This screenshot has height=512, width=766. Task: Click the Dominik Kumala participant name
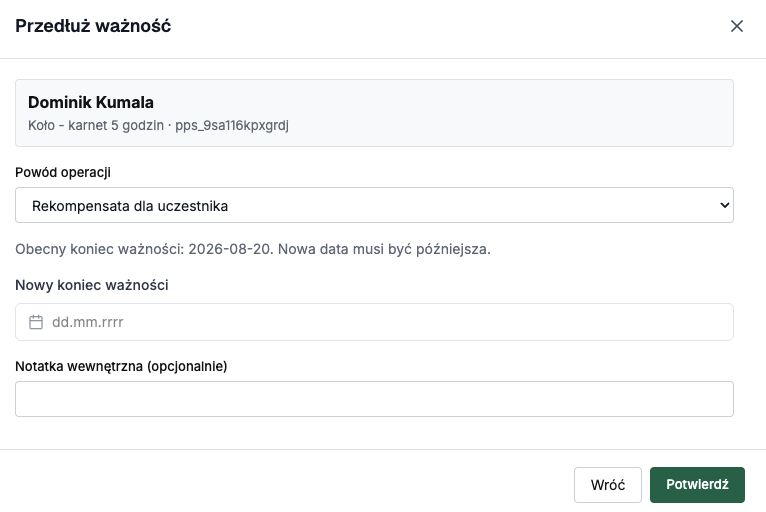click(x=91, y=102)
